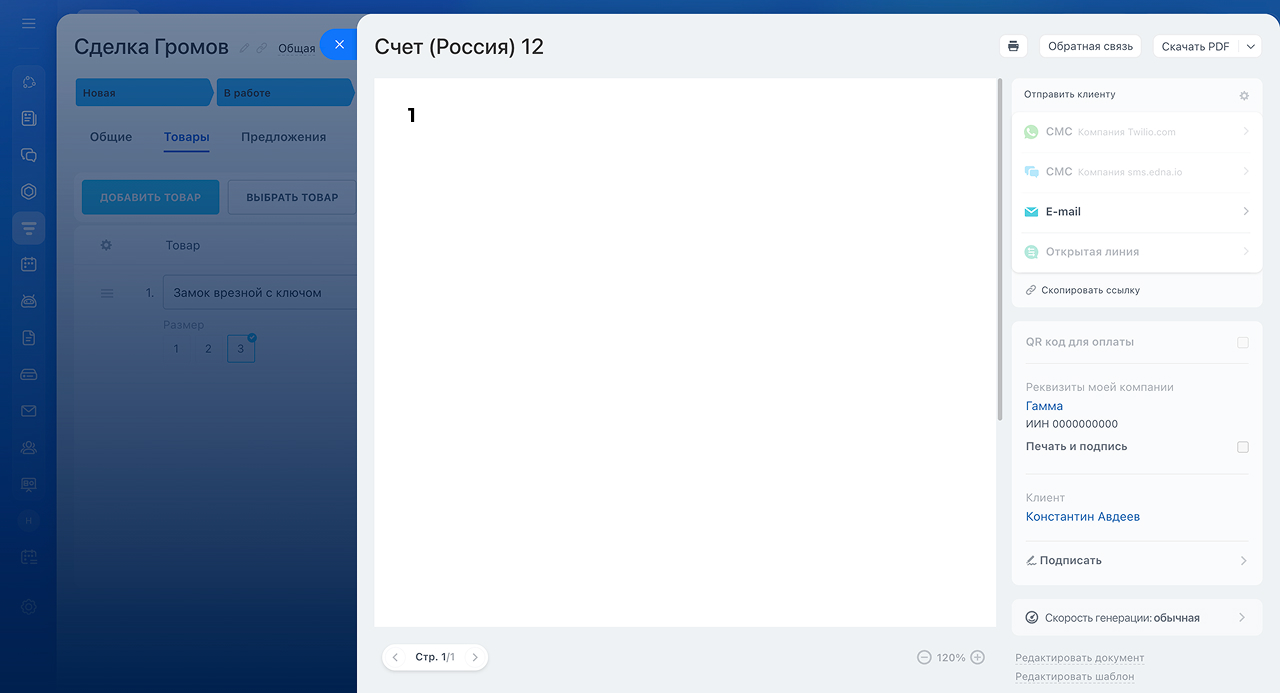The height and width of the screenshot is (693, 1280).
Task: Toggle Печать и подпись checkbox
Action: [x=1243, y=447]
